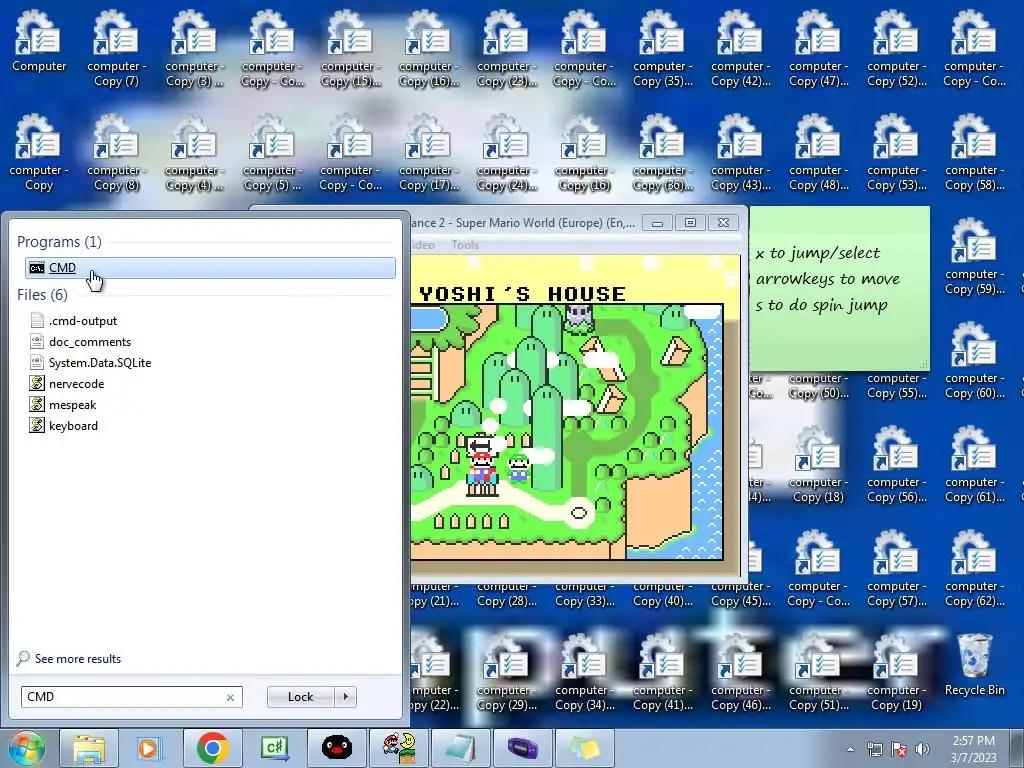Select the computer - Copy (43) desktop icon
The image size is (1024, 768).
[741, 153]
